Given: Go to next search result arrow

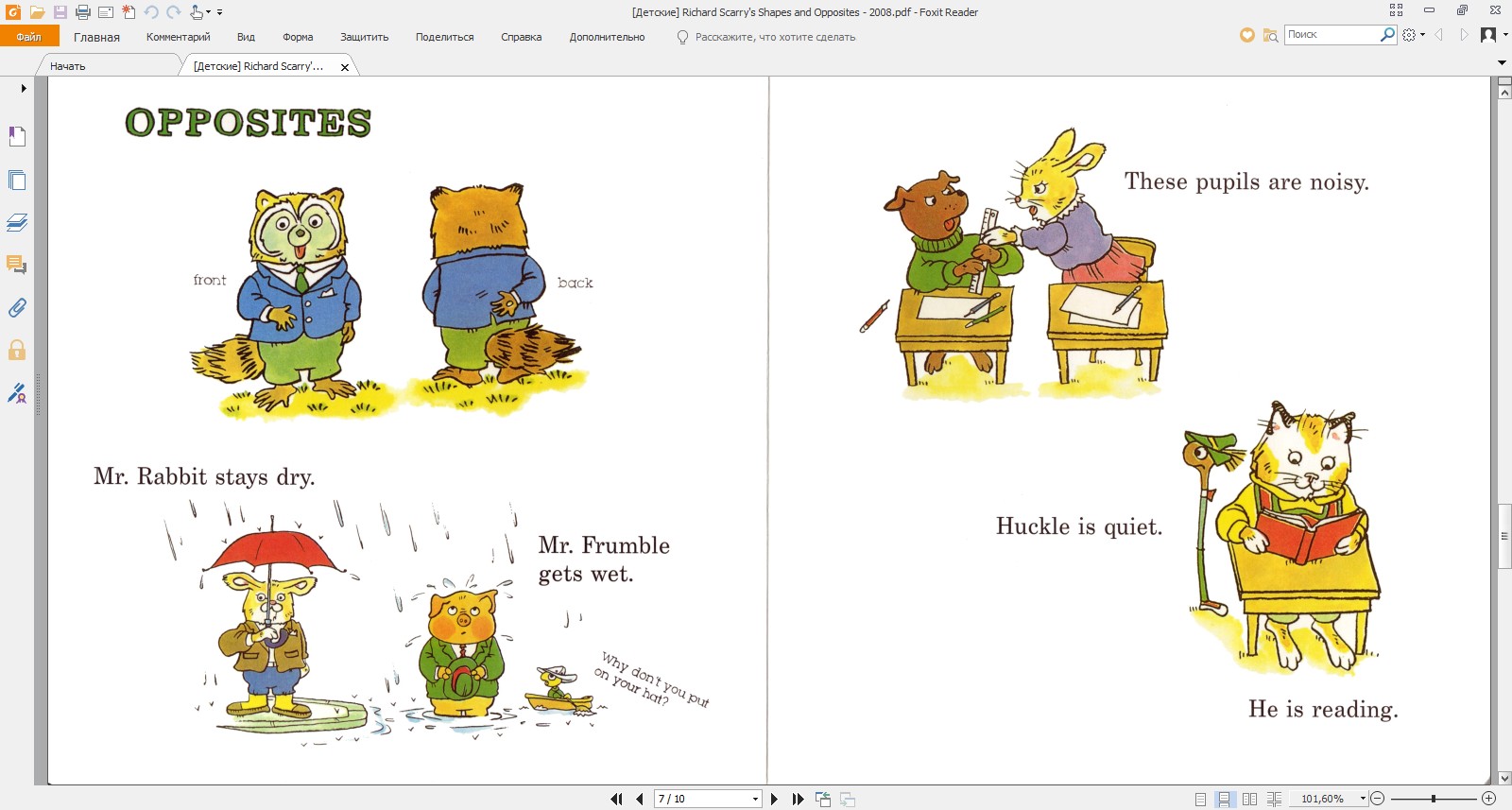Looking at the screenshot, I should [1464, 35].
